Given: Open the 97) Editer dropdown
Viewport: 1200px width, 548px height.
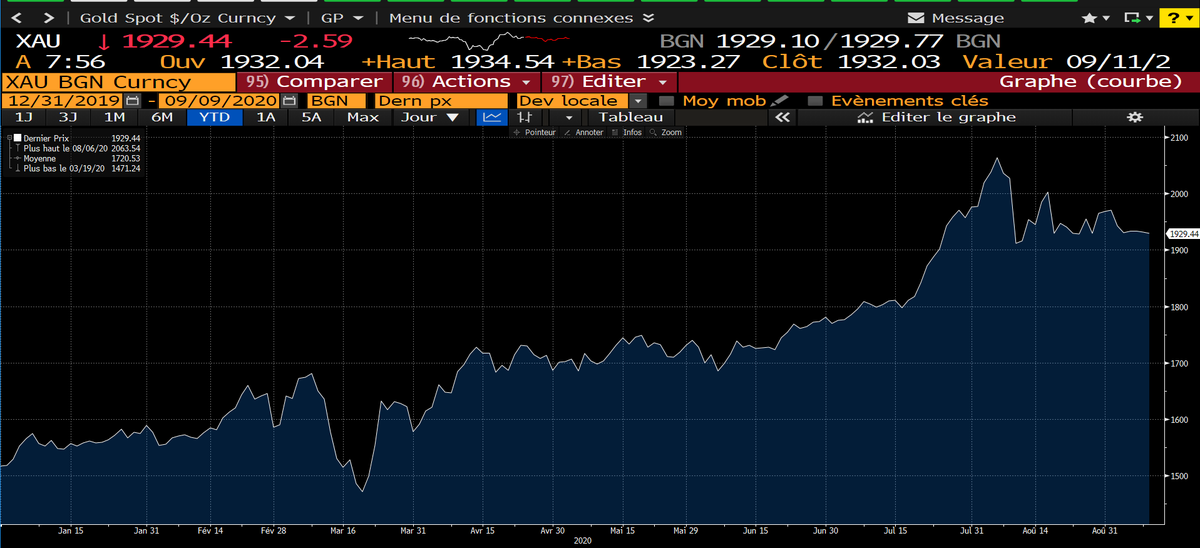Looking at the screenshot, I should (609, 81).
